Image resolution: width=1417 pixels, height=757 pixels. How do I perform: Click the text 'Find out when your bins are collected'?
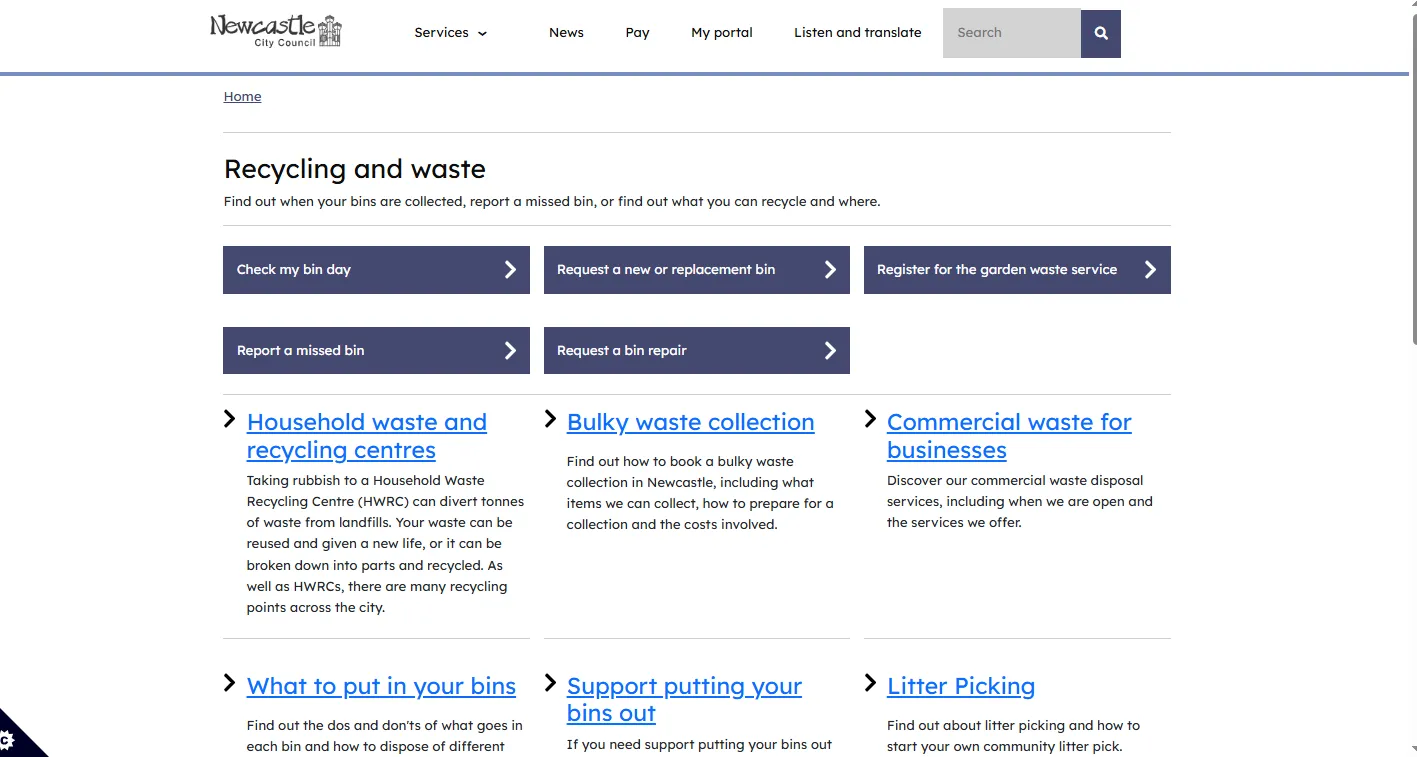[344, 202]
